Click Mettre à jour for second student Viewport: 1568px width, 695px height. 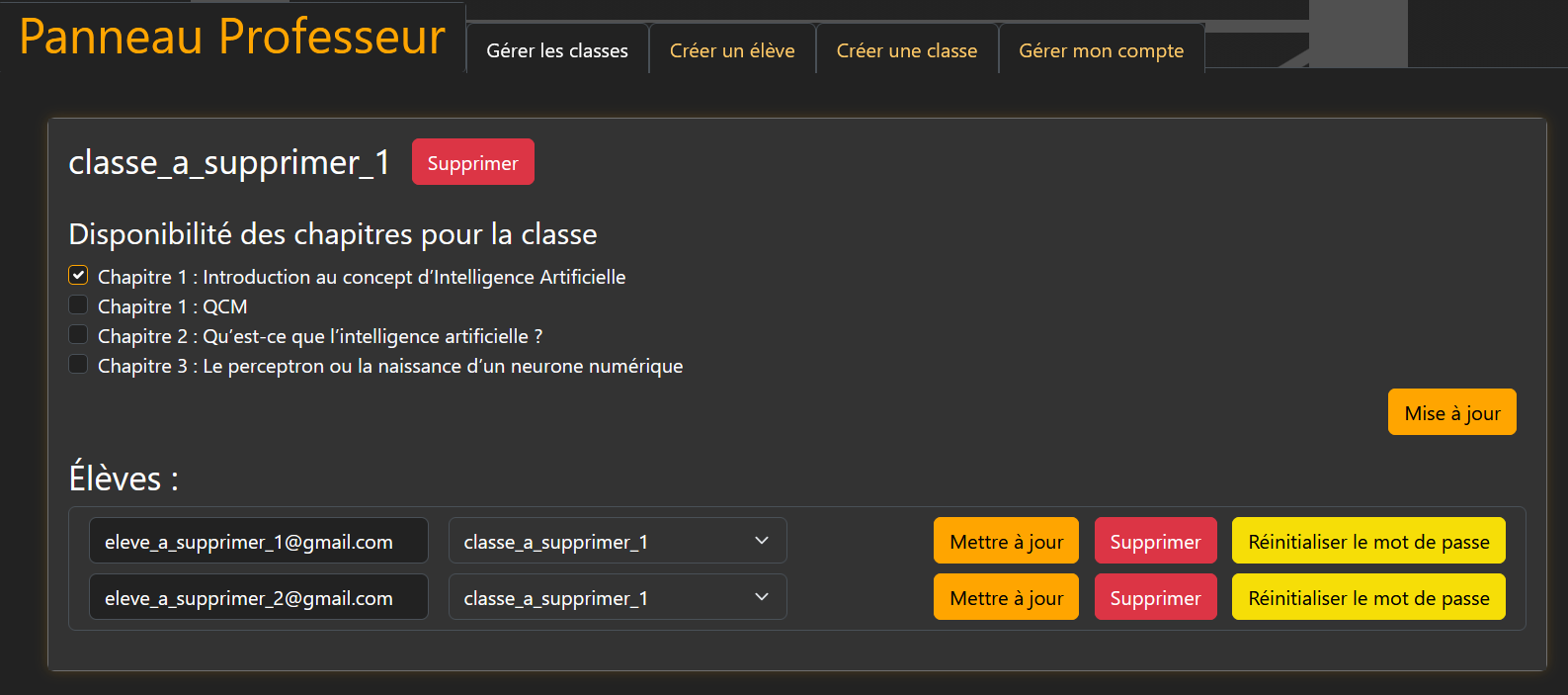pos(1006,597)
